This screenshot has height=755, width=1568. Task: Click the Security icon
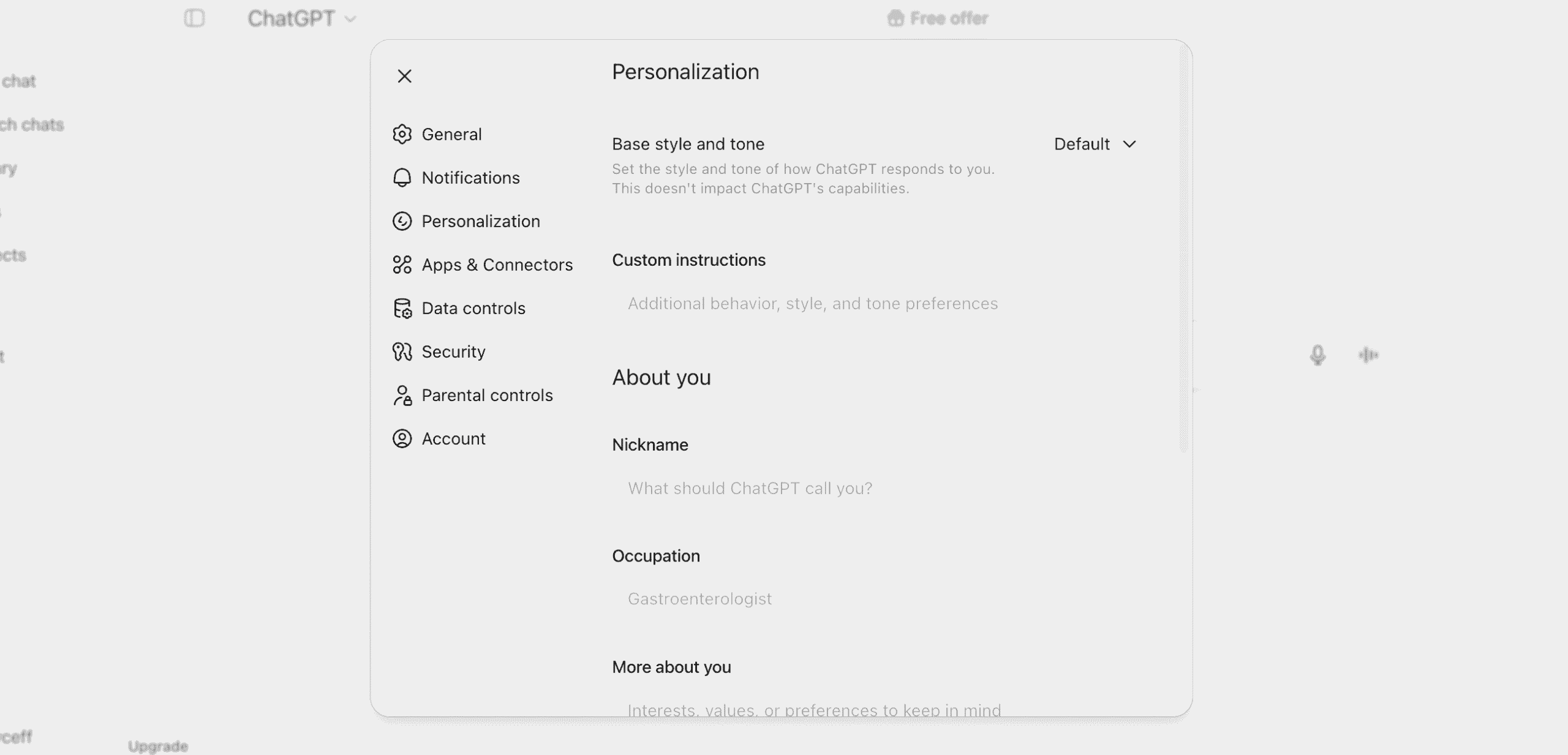(x=402, y=351)
